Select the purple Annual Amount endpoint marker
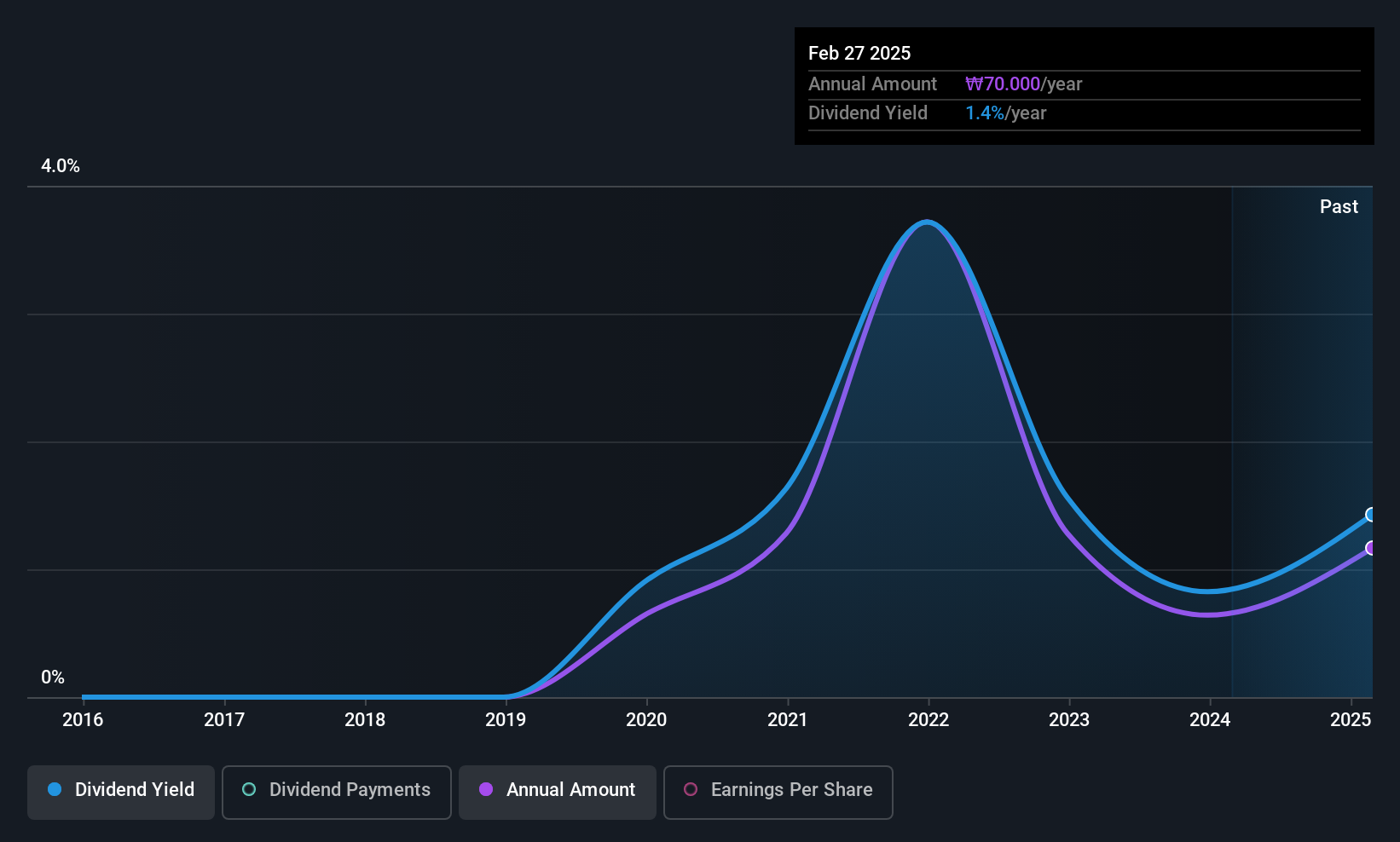Image resolution: width=1400 pixels, height=842 pixels. [x=1371, y=548]
